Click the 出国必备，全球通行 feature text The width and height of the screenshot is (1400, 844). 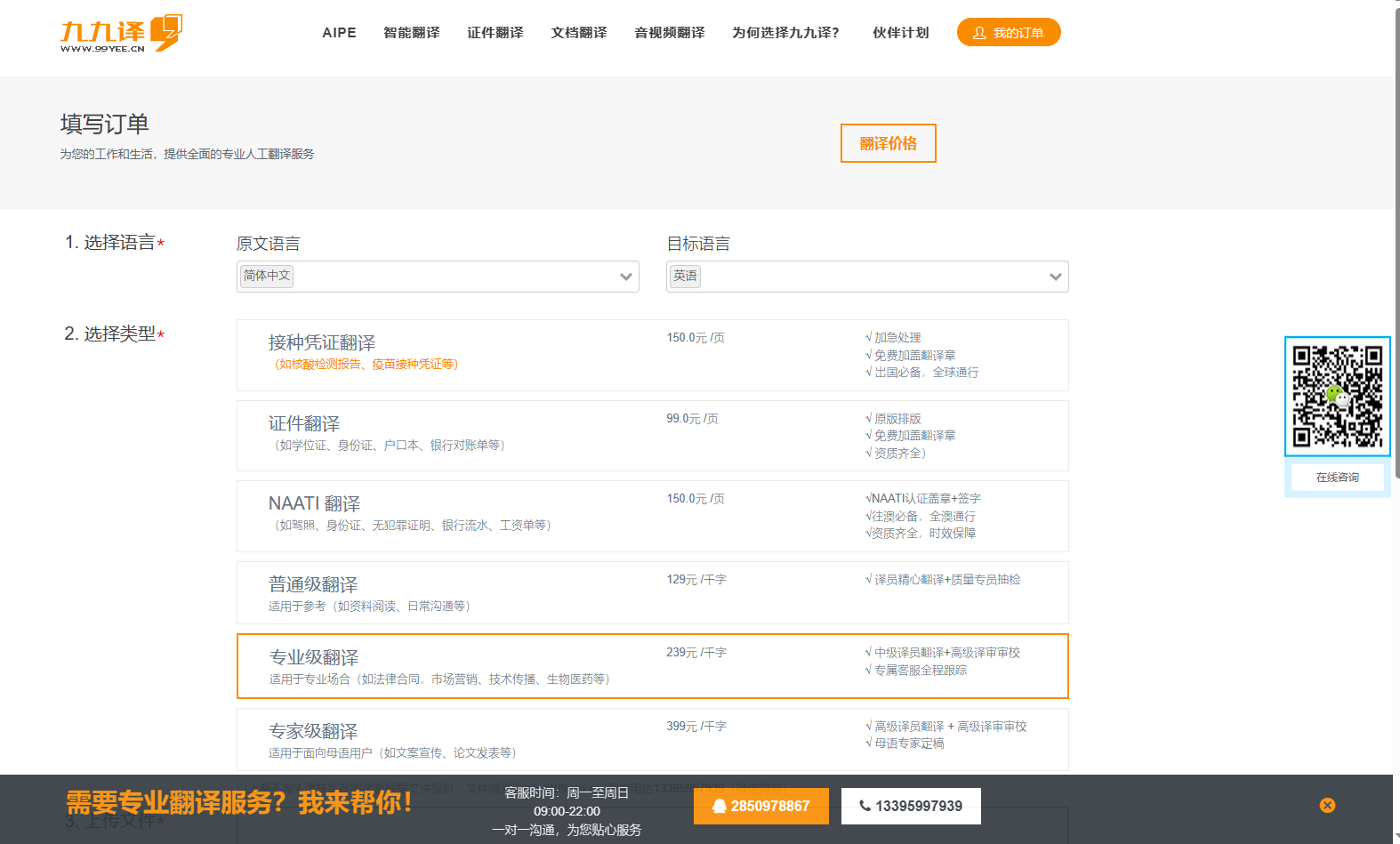pos(921,373)
